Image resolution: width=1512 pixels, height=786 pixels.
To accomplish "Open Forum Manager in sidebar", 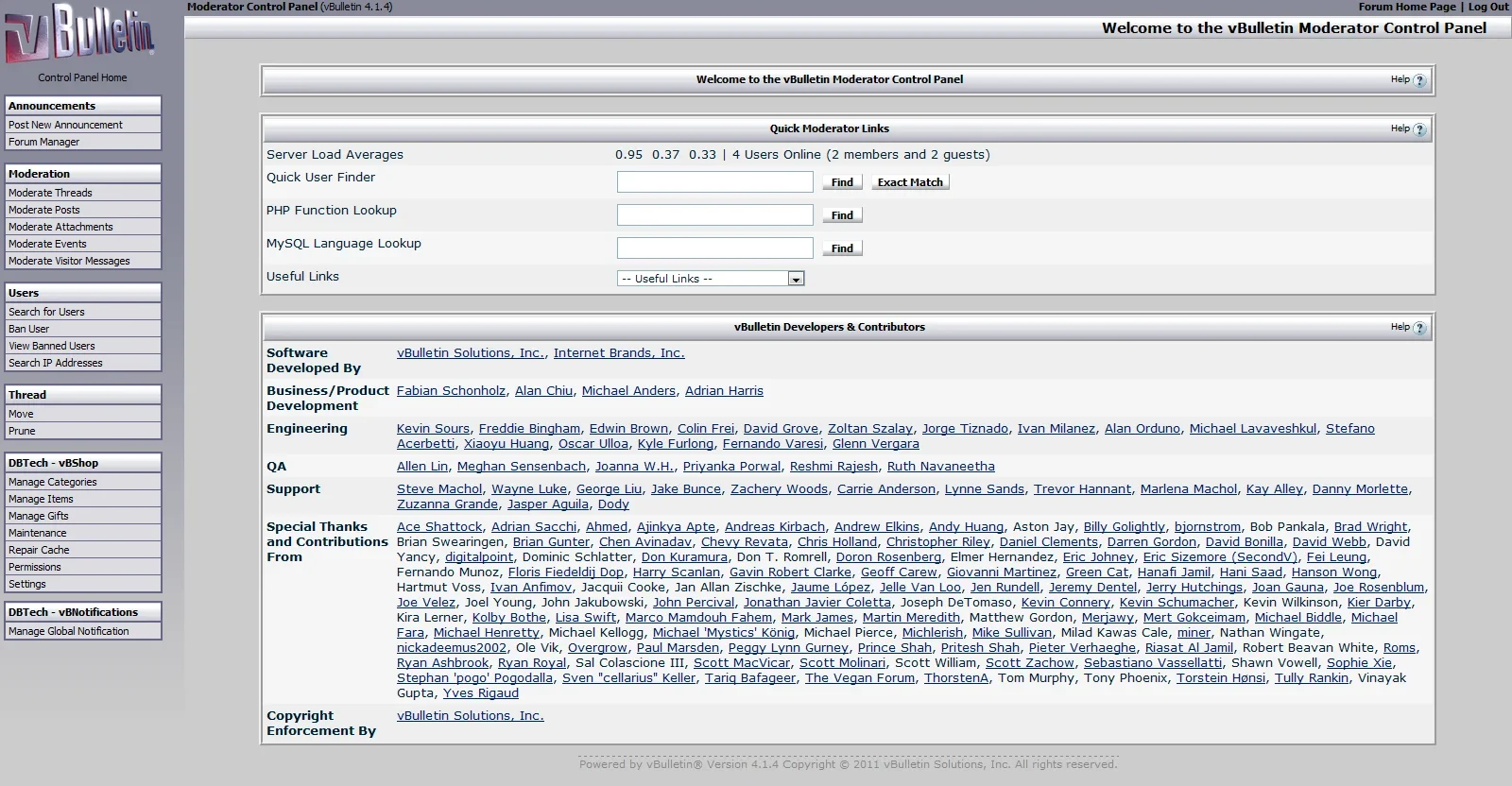I will (x=83, y=142).
